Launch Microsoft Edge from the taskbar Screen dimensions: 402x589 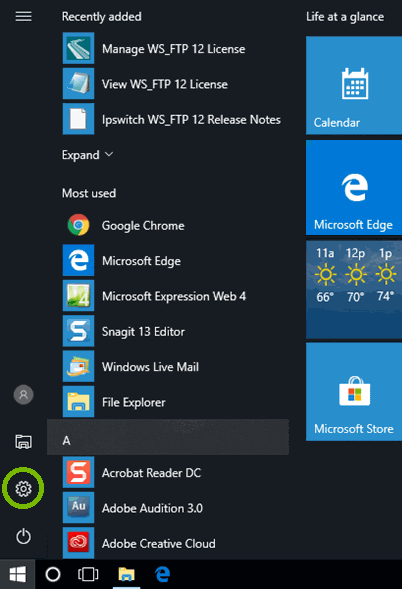coord(162,574)
